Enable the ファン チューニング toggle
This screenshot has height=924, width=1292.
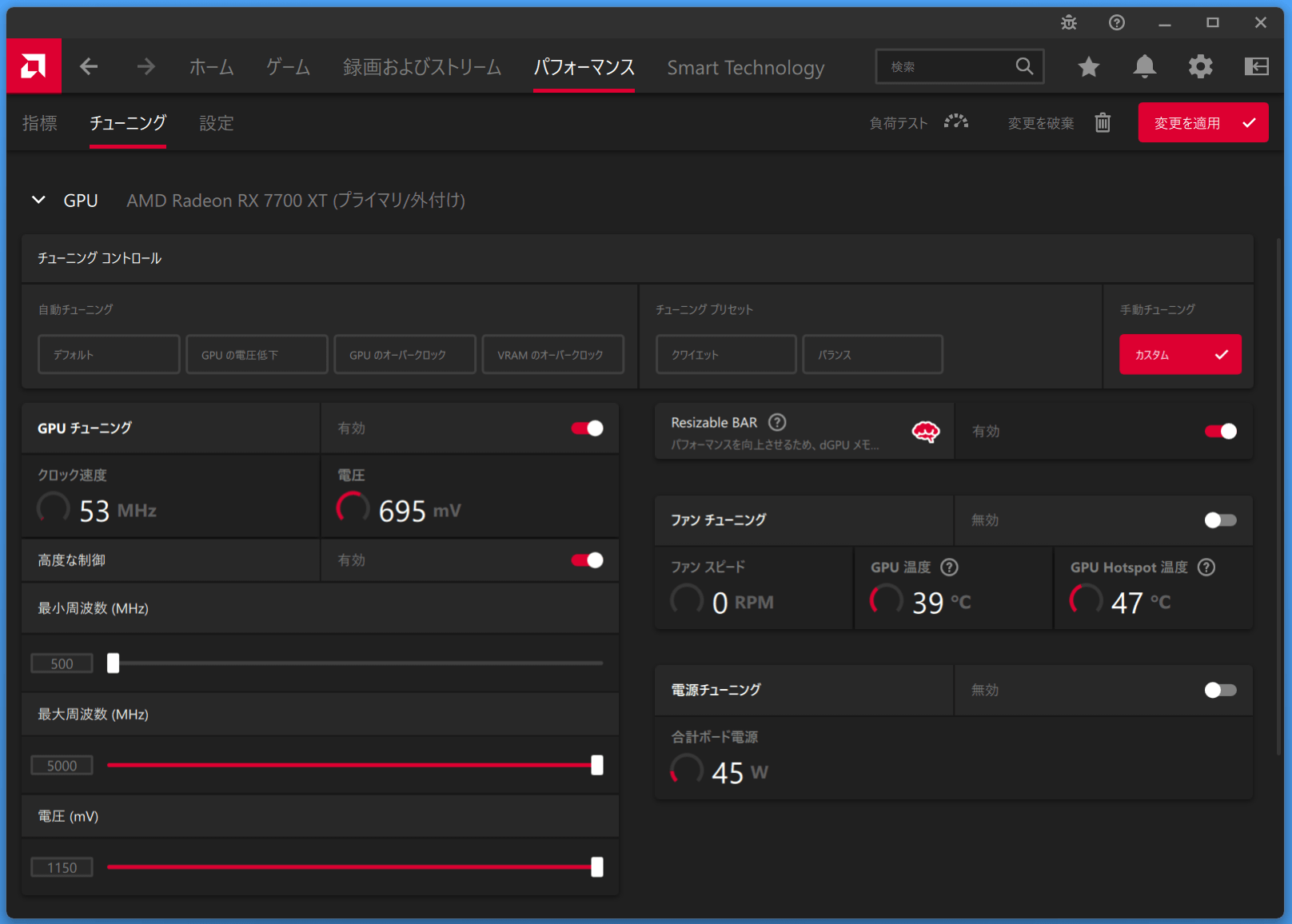coord(1221,520)
